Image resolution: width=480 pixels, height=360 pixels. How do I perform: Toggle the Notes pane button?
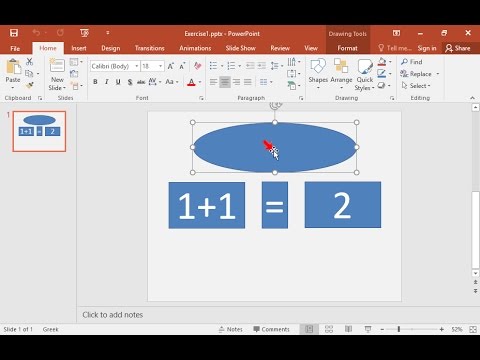tap(231, 329)
